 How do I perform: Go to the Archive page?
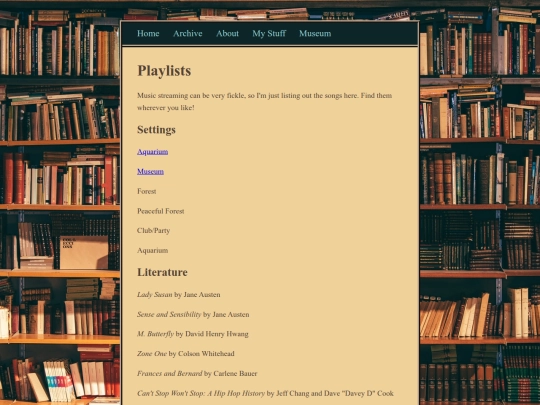188,33
